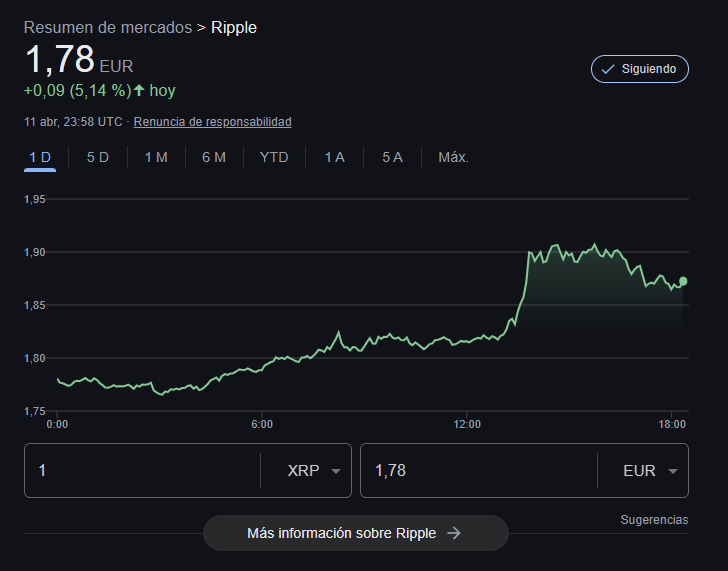
Task: Click the arrow icon beside Ripple info
Action: [x=454, y=533]
